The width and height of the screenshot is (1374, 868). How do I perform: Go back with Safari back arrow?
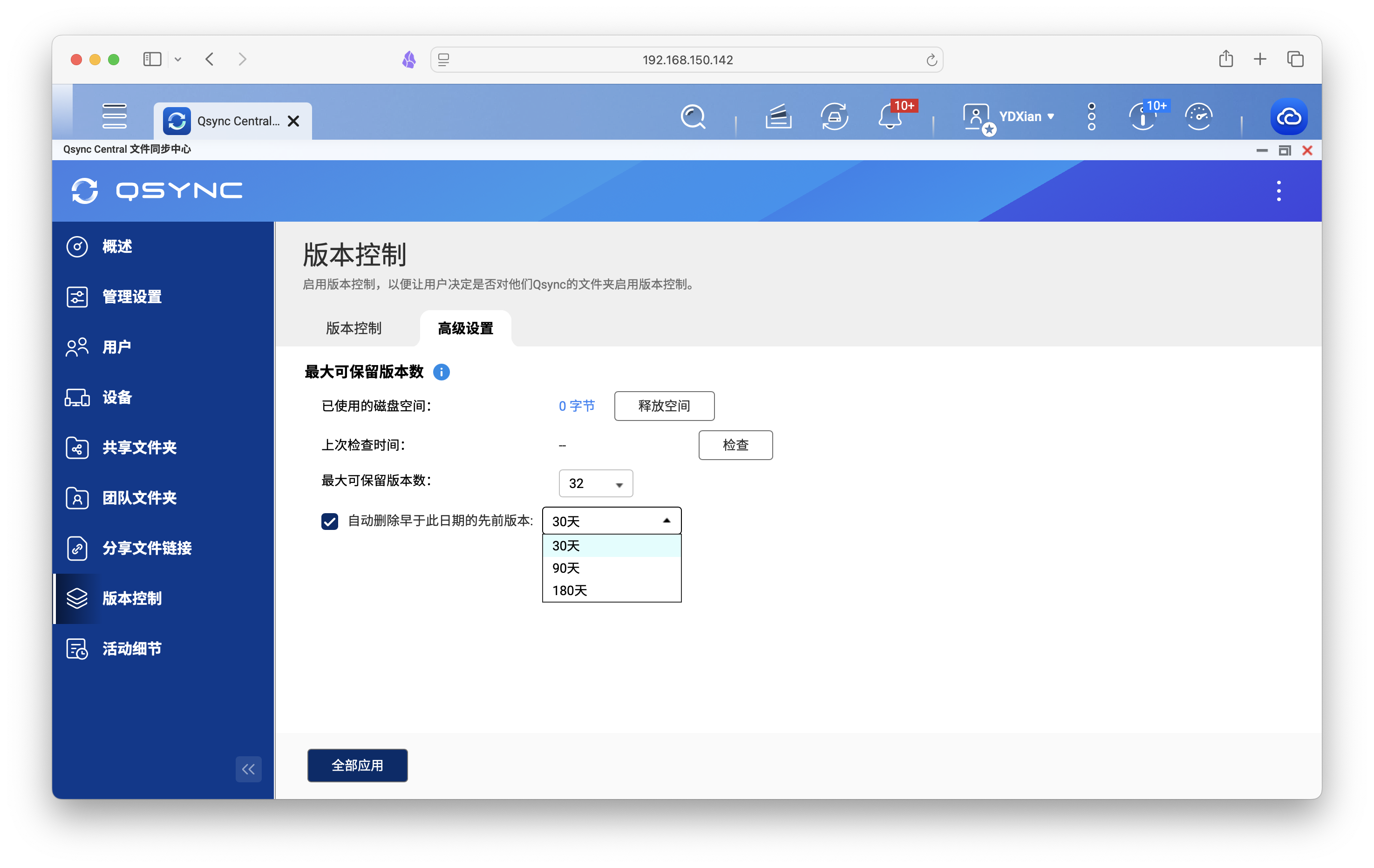coord(210,59)
